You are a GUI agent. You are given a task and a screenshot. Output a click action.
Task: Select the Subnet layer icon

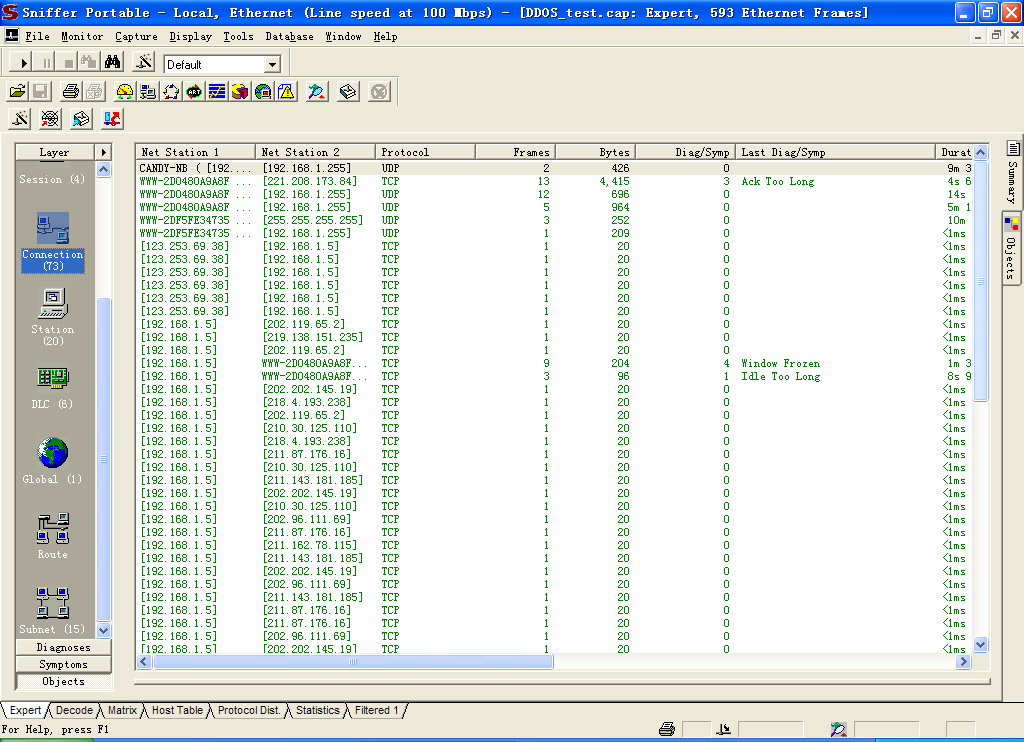(x=52, y=604)
